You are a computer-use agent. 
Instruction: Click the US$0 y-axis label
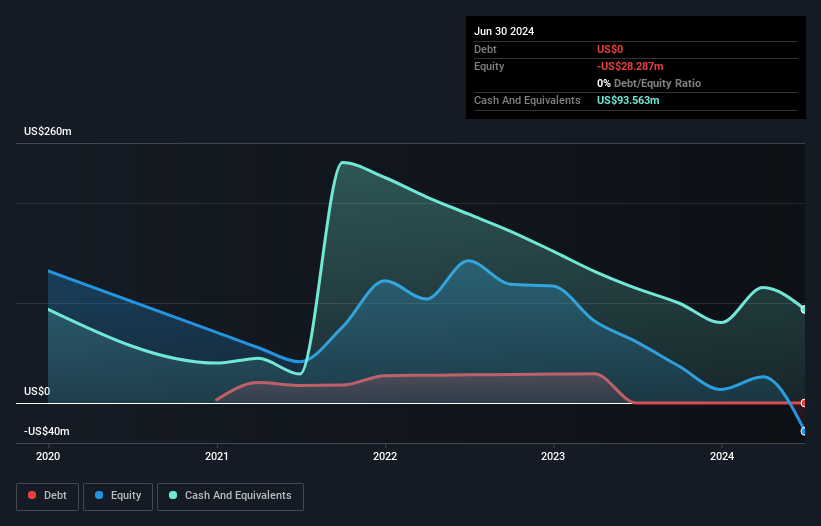pyautogui.click(x=37, y=391)
